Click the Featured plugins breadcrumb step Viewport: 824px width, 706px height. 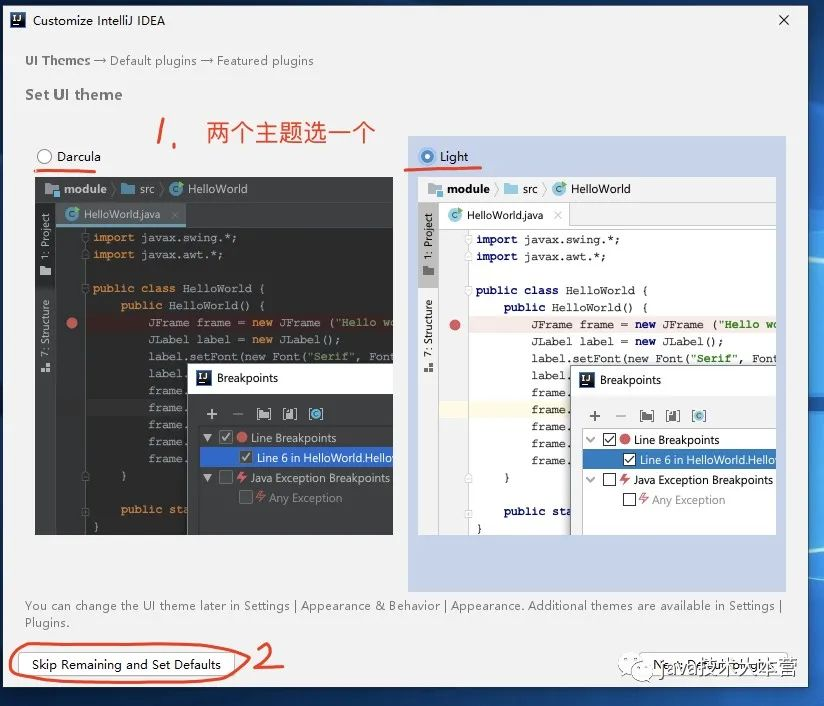coord(265,60)
